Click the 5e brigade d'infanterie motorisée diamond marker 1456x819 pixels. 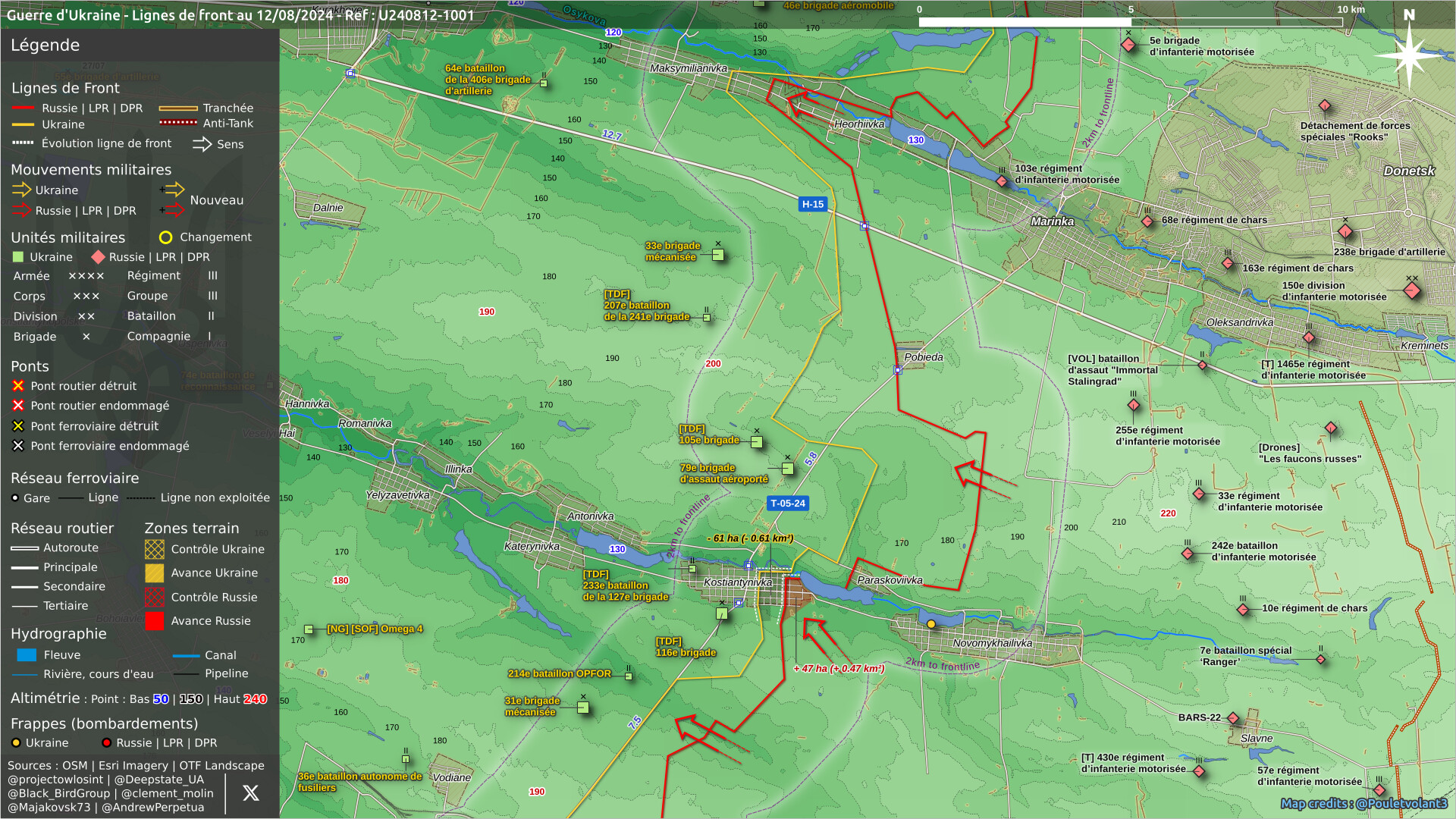(x=1128, y=45)
